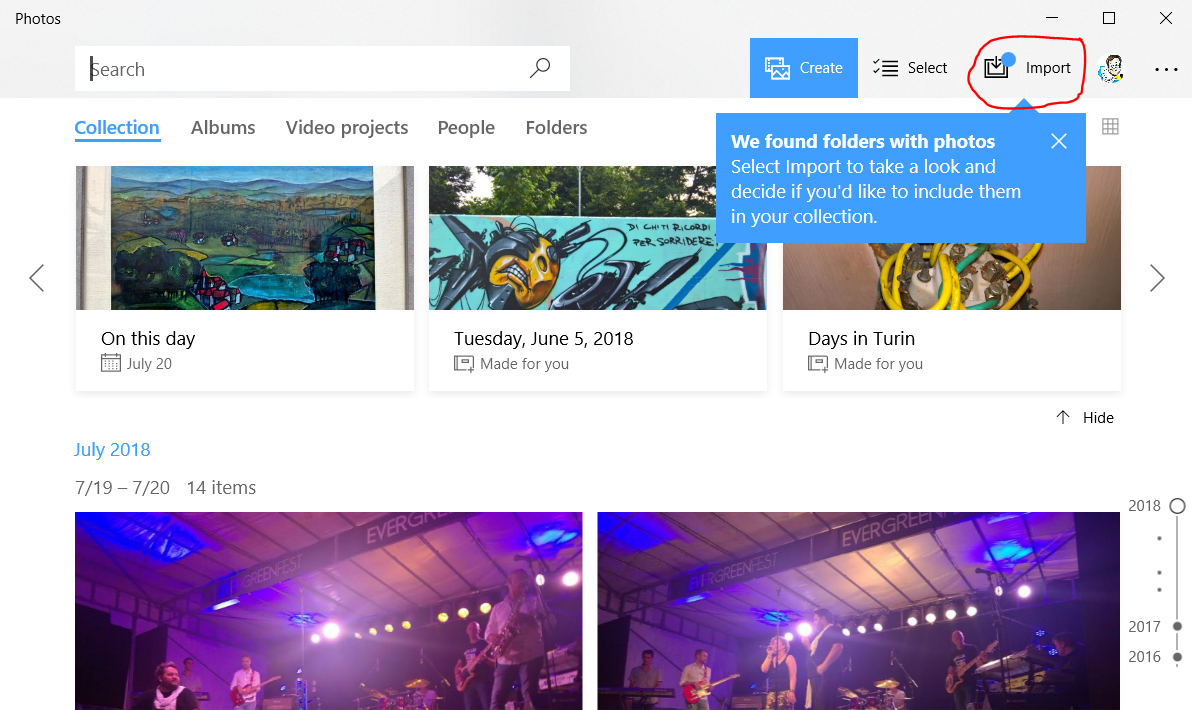The image size is (1192, 710).
Task: Close the found folders notification
Action: [x=1059, y=141]
